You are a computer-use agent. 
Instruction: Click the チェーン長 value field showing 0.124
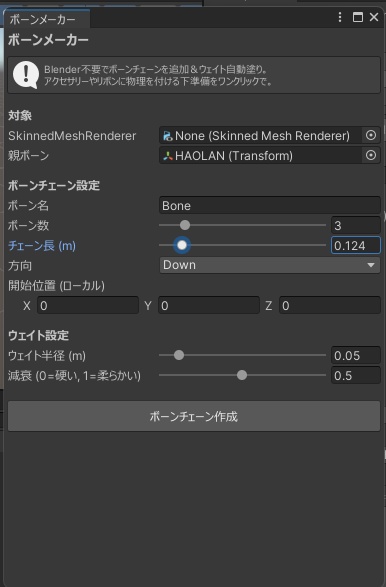pyautogui.click(x=356, y=245)
